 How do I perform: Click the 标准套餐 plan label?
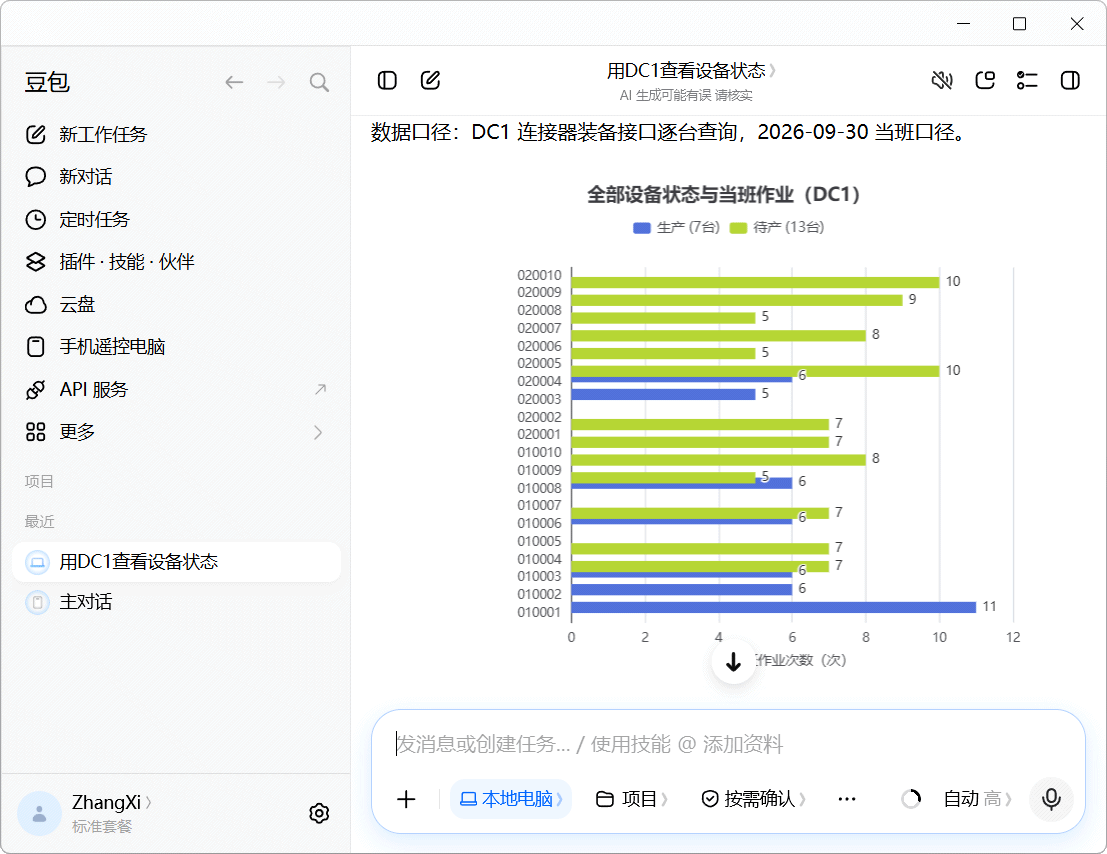pyautogui.click(x=102, y=826)
